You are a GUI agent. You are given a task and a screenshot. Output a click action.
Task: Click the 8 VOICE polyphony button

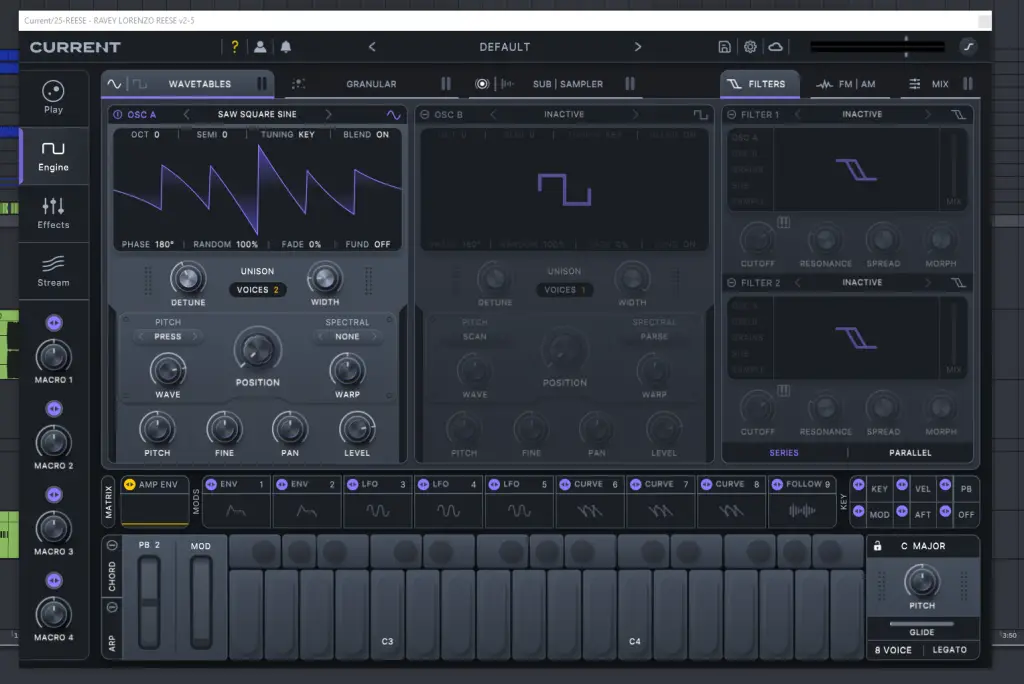click(x=893, y=650)
